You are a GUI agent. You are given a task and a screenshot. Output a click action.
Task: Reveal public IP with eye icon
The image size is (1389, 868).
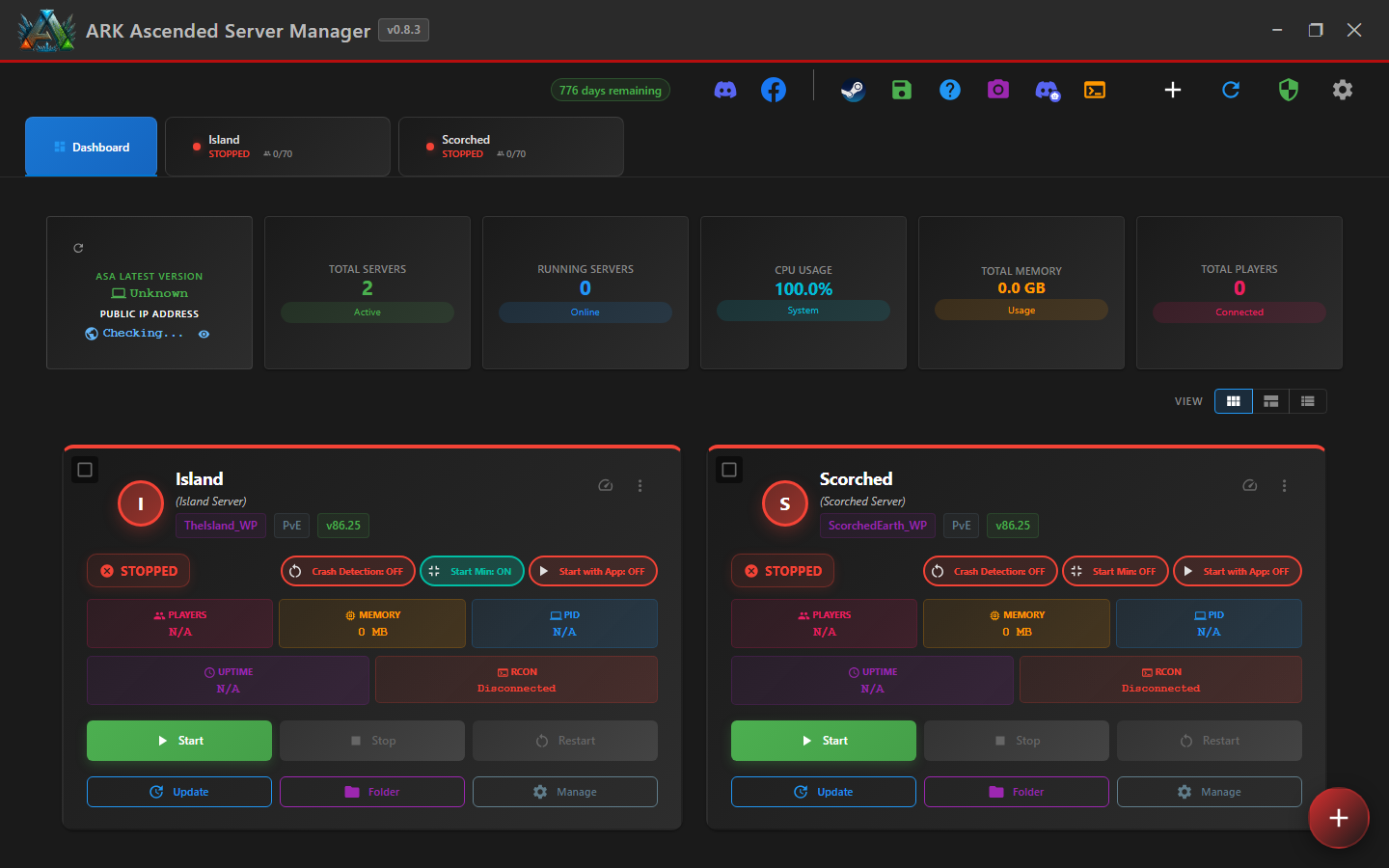coord(204,334)
